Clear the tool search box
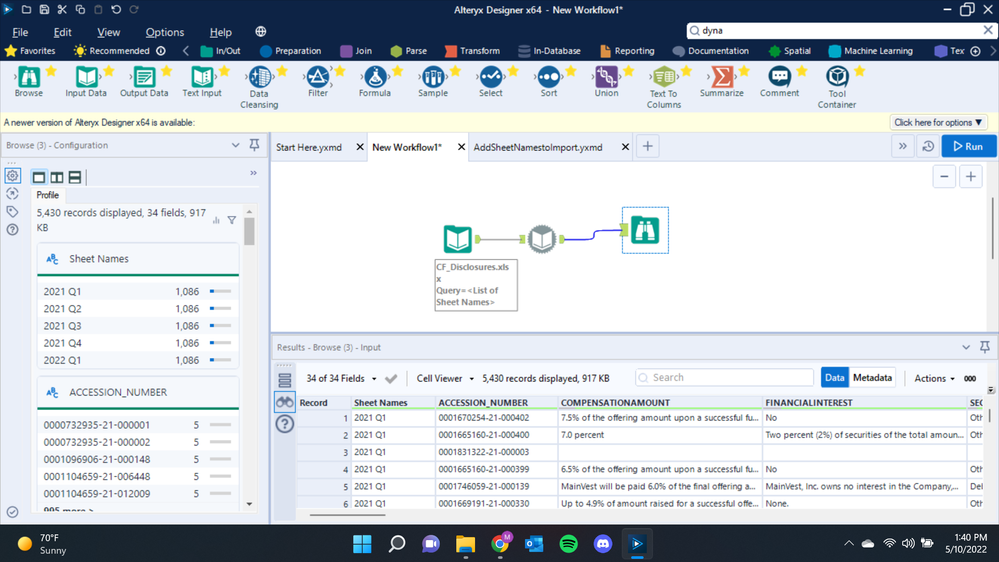 tap(988, 30)
